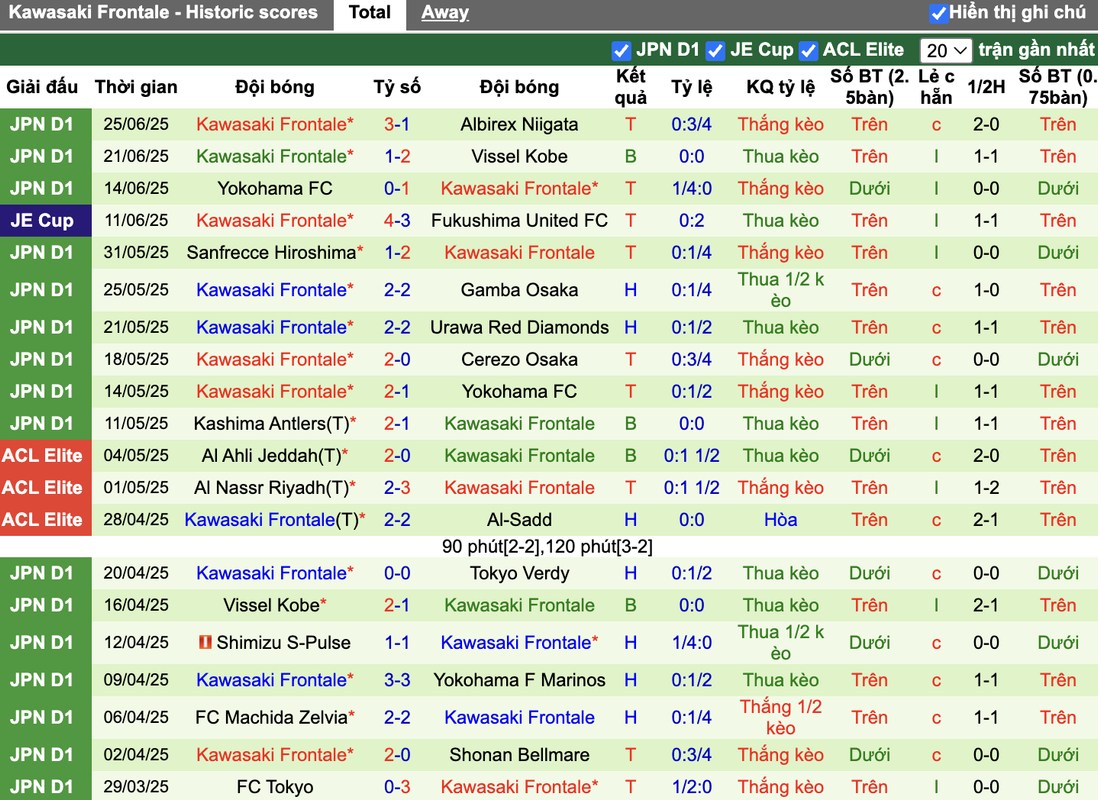Click the 1/2H column header
The height and width of the screenshot is (800, 1098).
[986, 87]
